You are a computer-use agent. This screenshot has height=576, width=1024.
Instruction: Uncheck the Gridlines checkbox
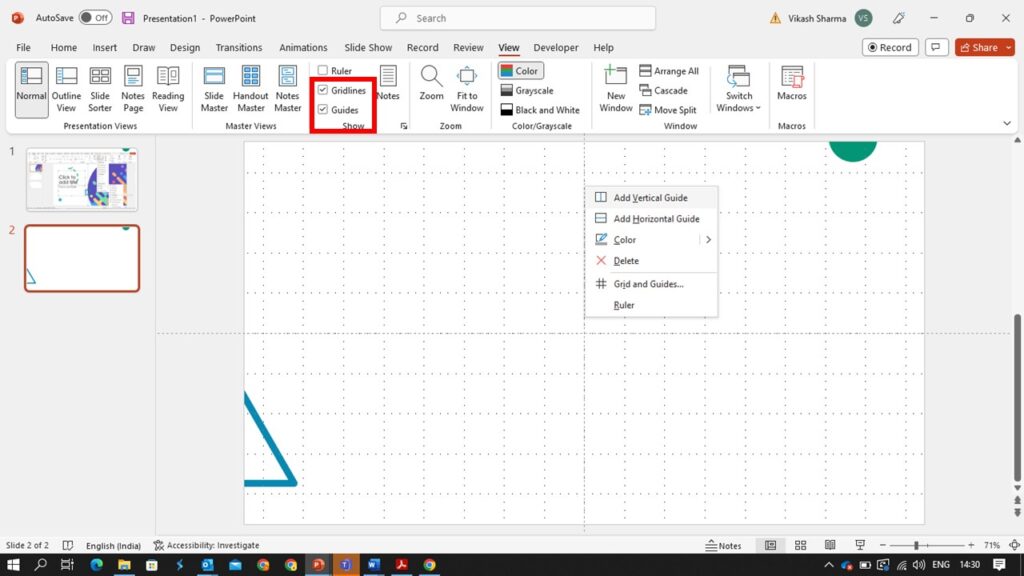(x=324, y=91)
